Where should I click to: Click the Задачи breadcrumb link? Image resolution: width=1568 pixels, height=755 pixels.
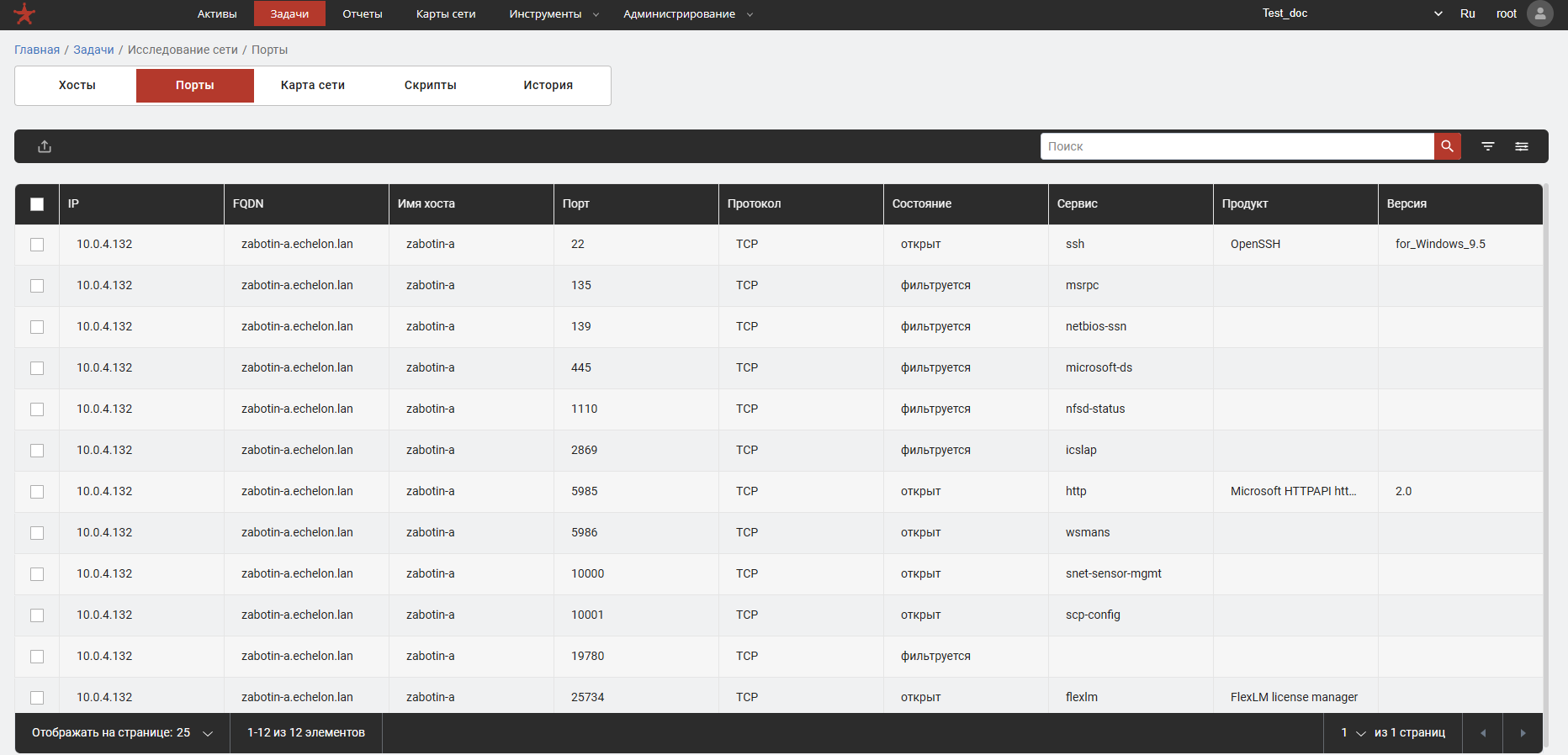(93, 50)
